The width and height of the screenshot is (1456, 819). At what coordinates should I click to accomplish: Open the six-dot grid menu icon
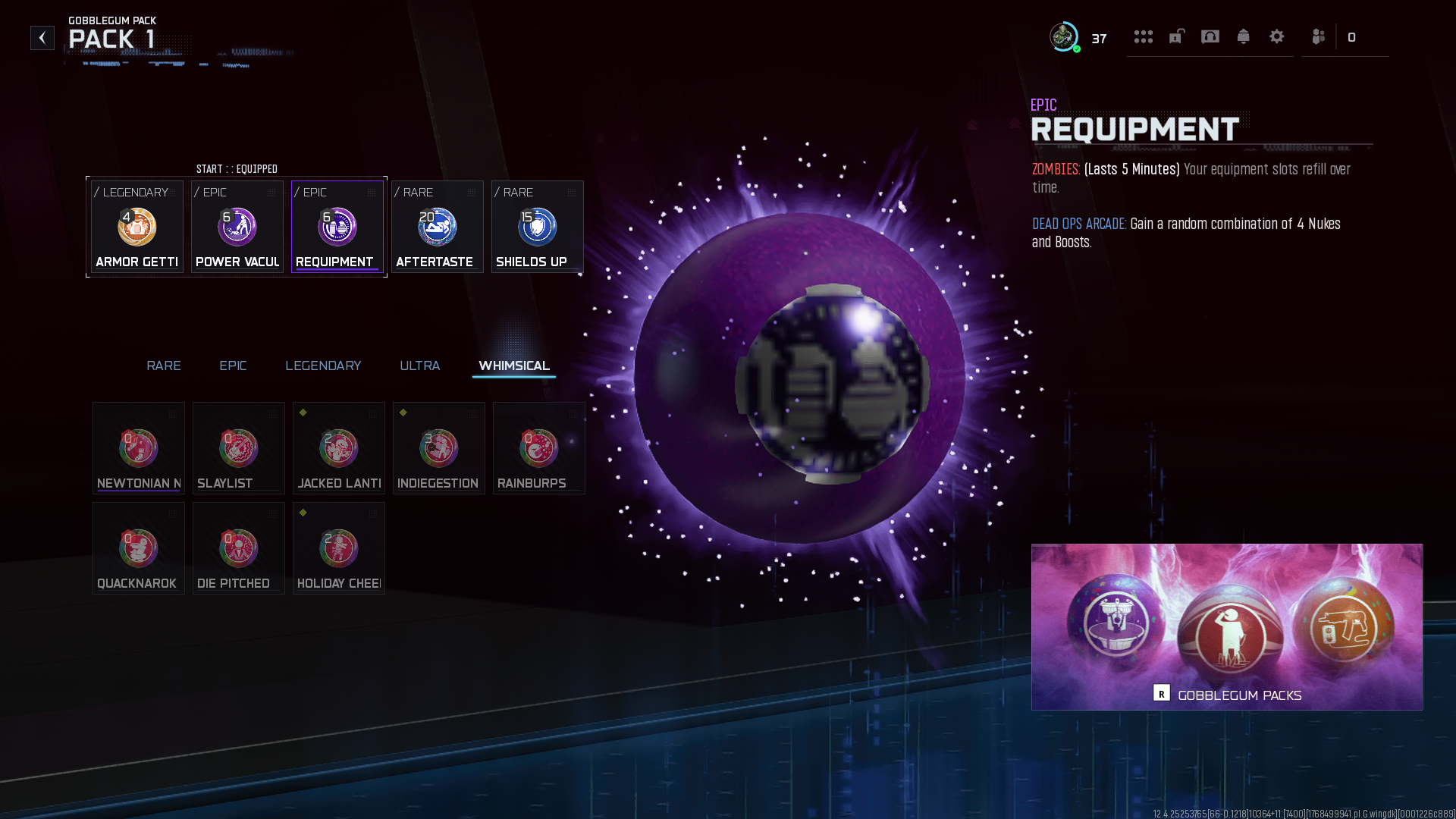(x=1143, y=36)
